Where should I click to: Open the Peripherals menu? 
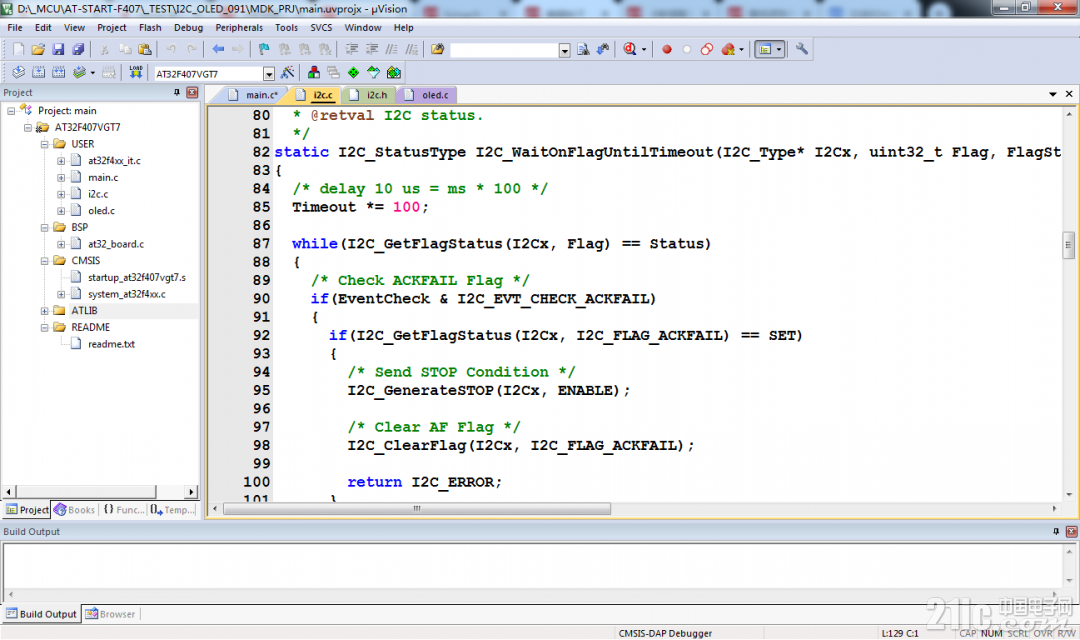[x=239, y=28]
